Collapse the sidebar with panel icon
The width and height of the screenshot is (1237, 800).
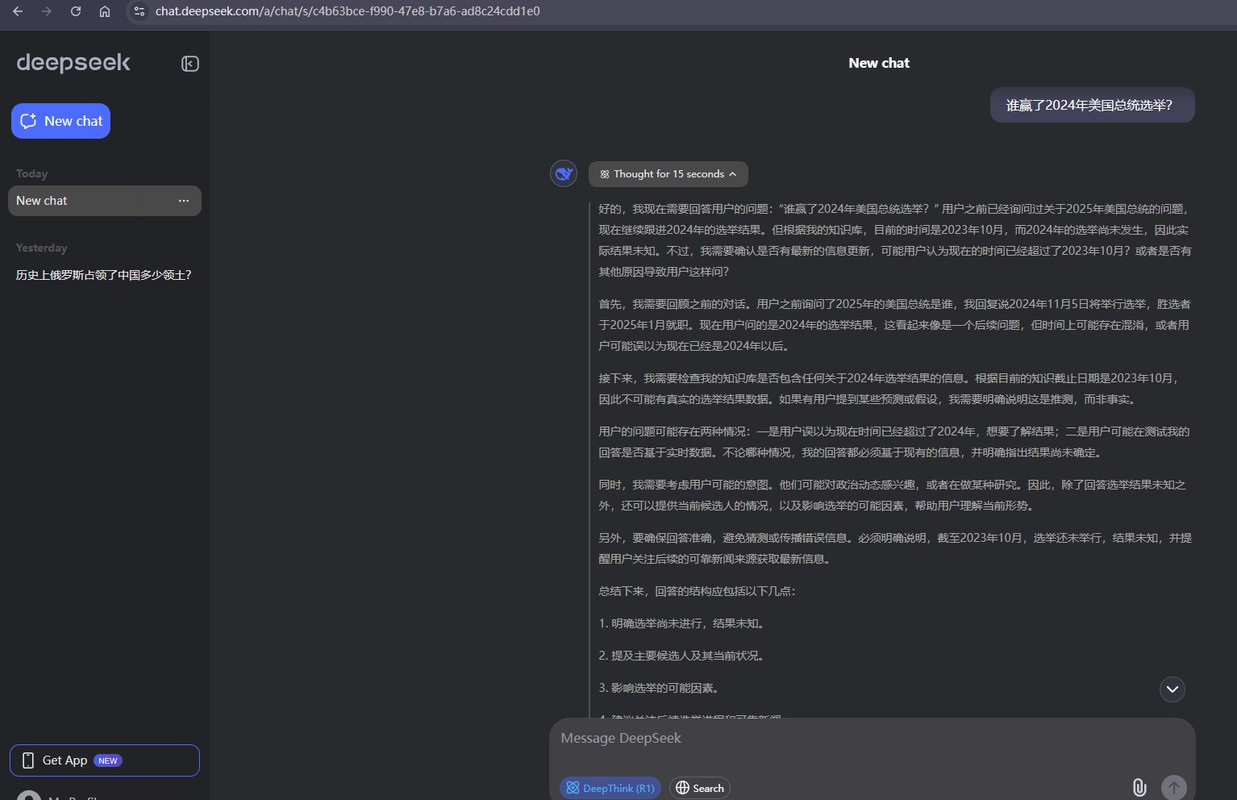pos(190,64)
